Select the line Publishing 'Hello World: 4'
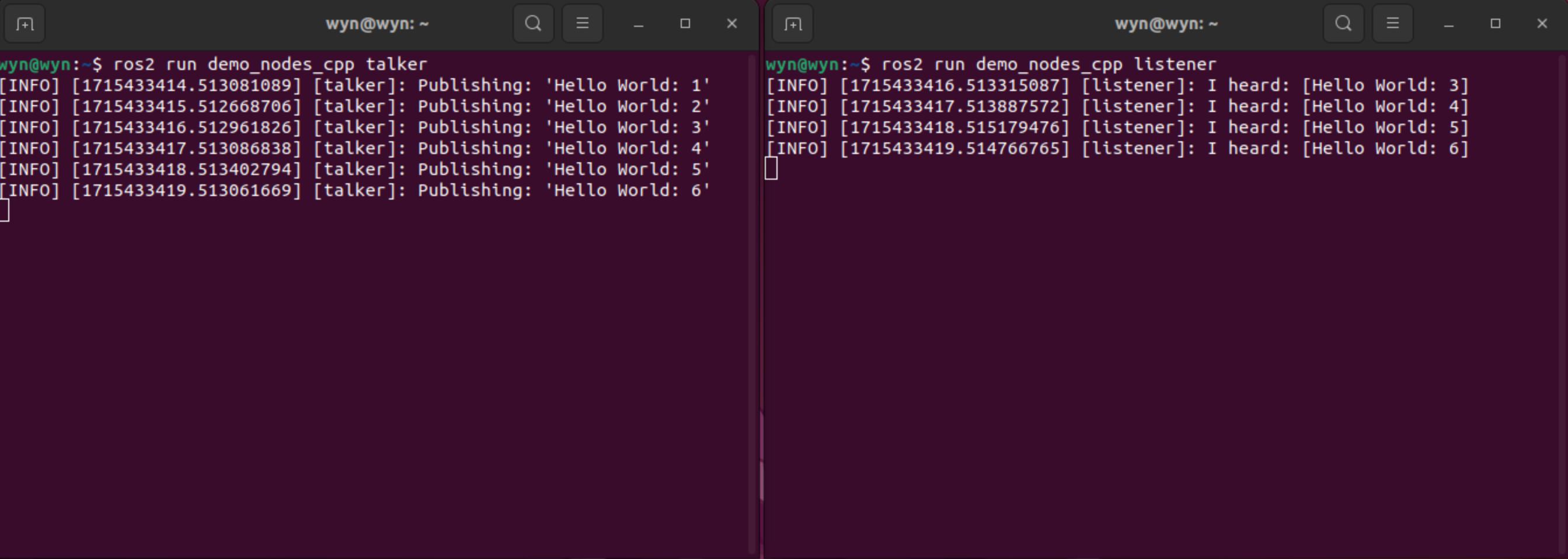 click(x=355, y=148)
